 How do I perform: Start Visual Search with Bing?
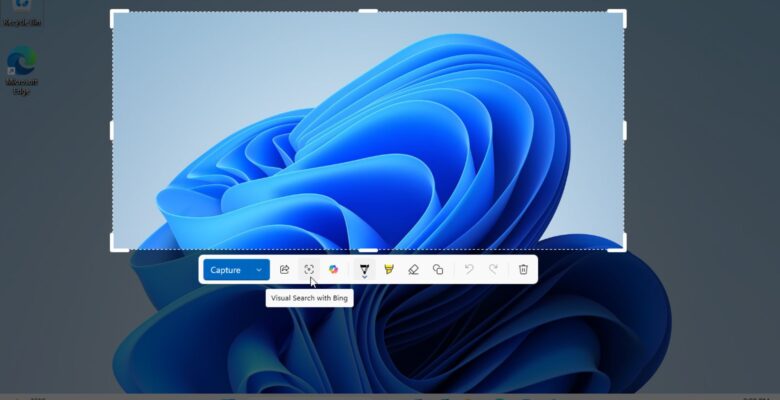click(309, 270)
